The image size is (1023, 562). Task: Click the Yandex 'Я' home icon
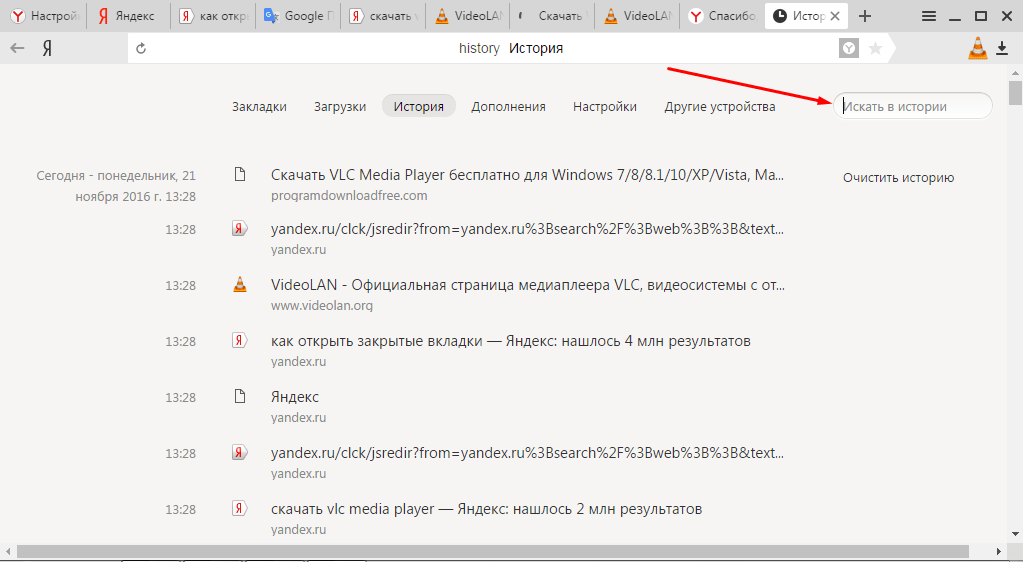click(47, 48)
